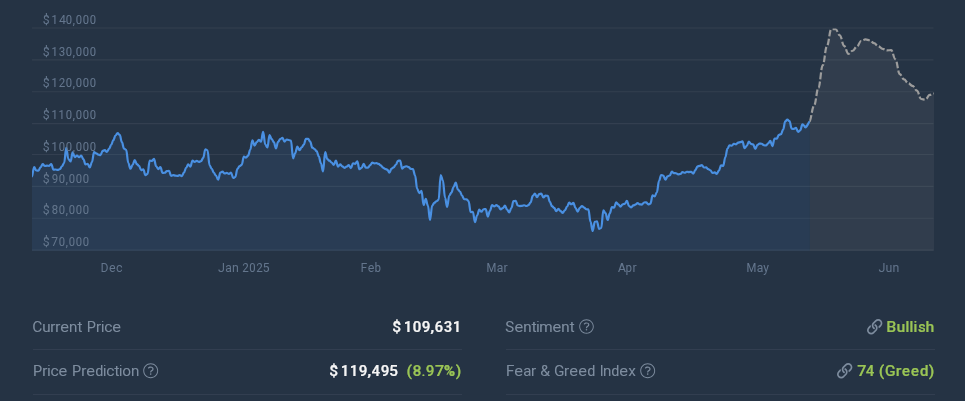Image resolution: width=965 pixels, height=401 pixels.
Task: Click the $109,631 current price value
Action: [x=426, y=327]
